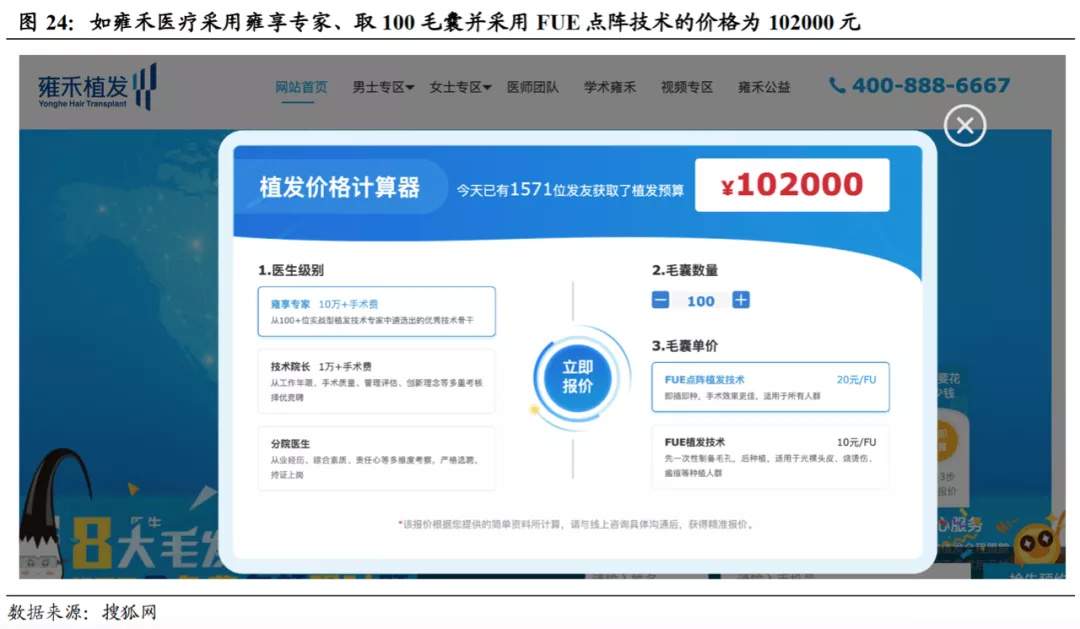Viewport: 1080px width, 629px height.
Task: Open the 雍禾公益 page
Action: (764, 87)
